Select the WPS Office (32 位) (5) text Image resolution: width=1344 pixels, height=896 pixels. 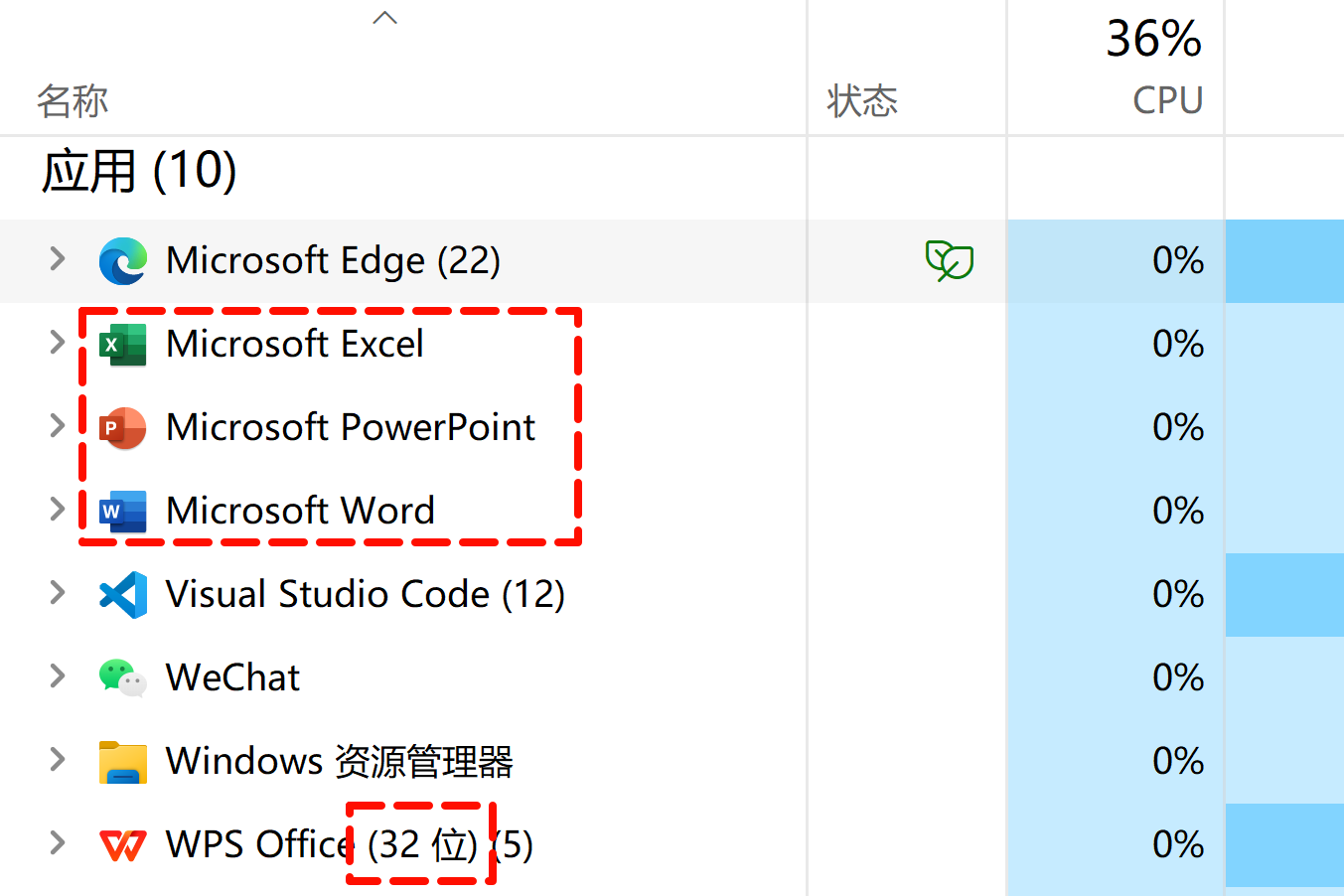(350, 845)
